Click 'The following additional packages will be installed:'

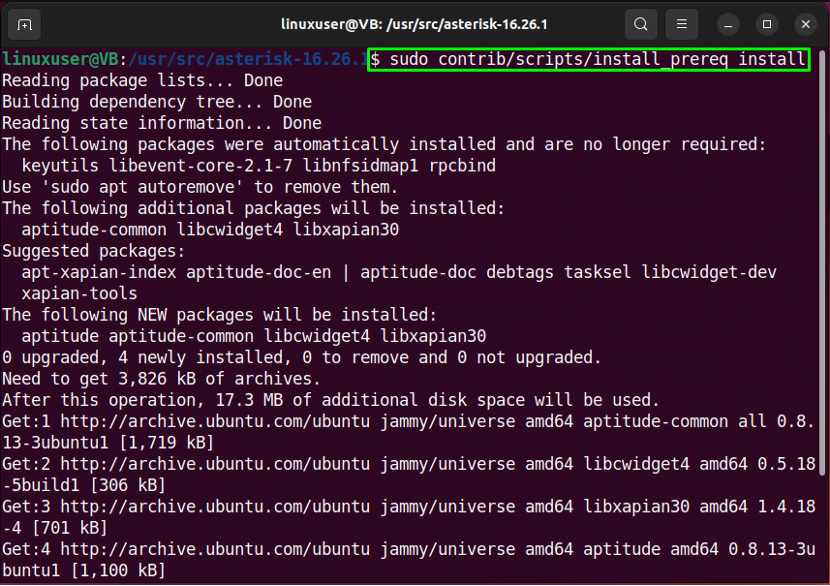254,208
